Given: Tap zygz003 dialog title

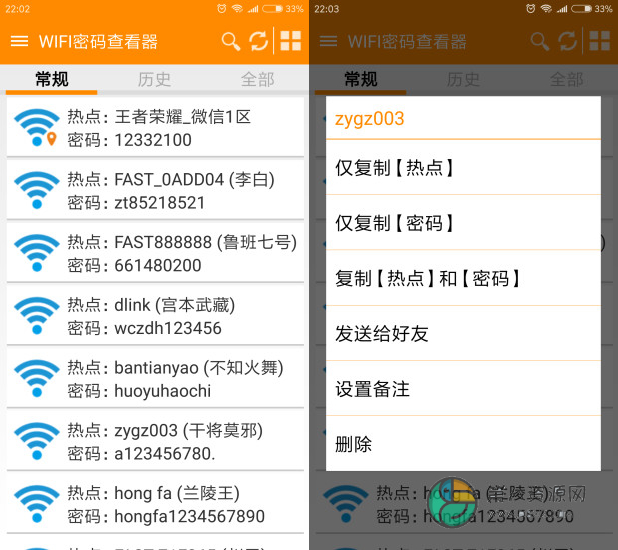Looking at the screenshot, I should 369,119.
